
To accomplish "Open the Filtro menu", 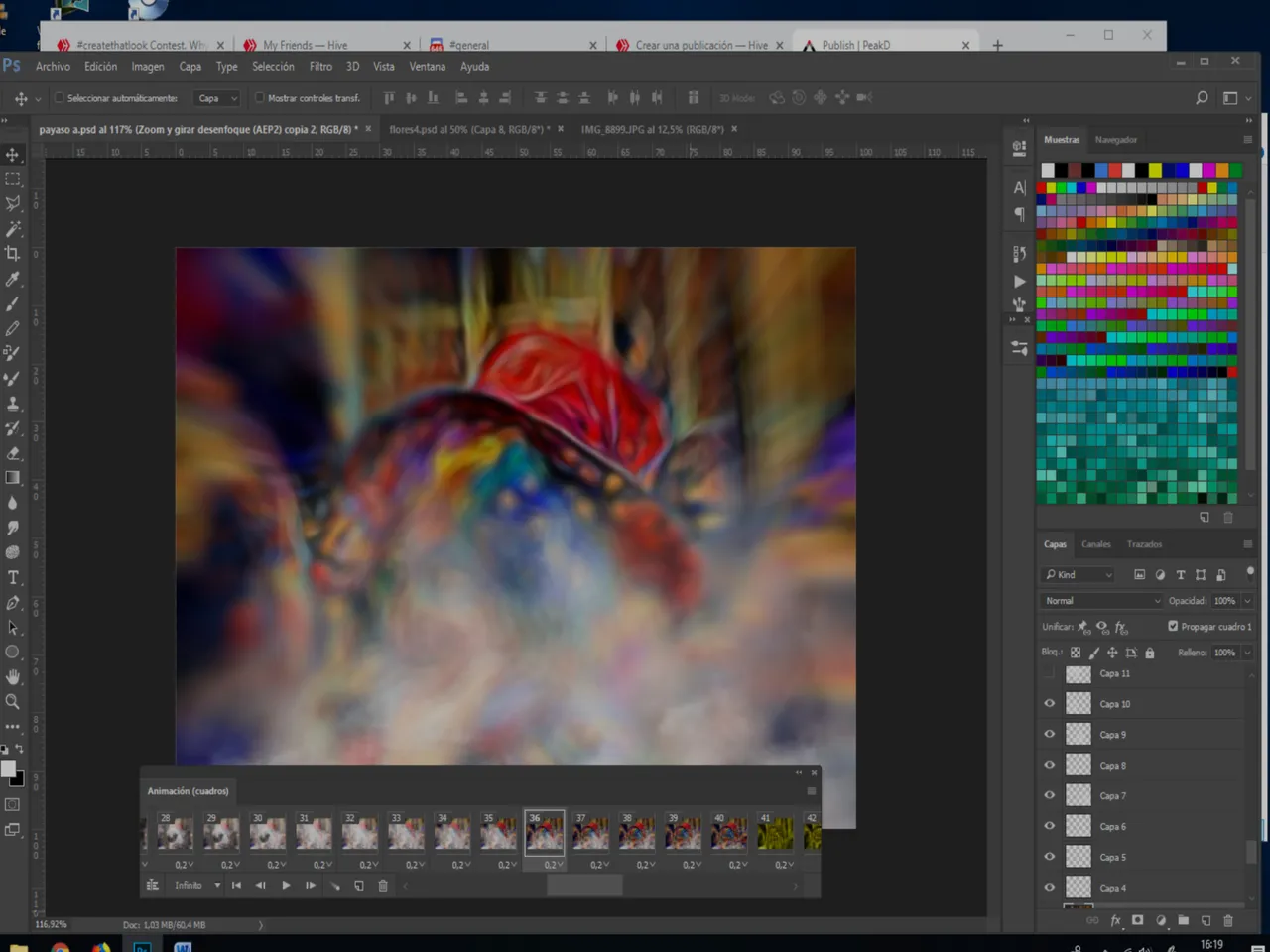I will pyautogui.click(x=320, y=67).
